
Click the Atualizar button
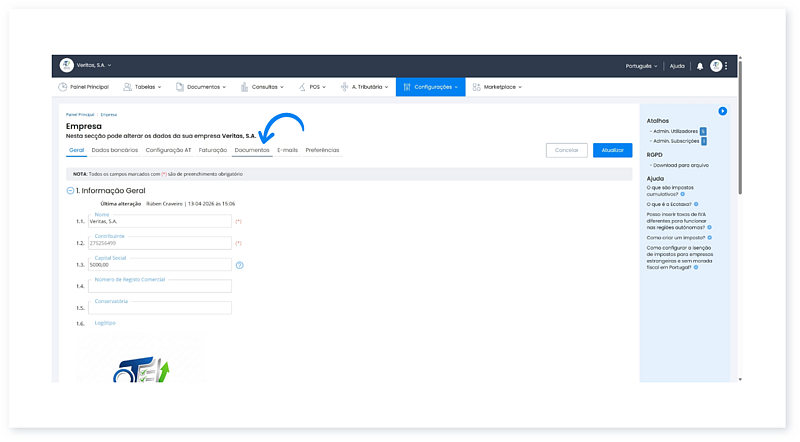click(613, 151)
